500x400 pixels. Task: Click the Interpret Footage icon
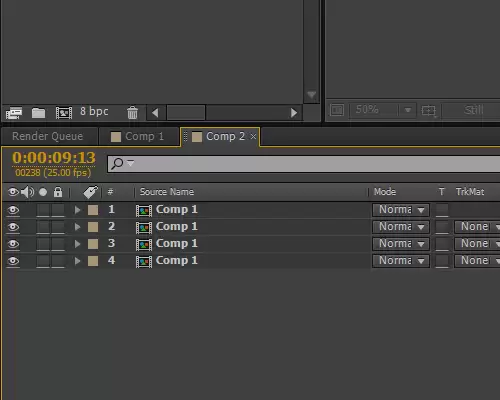[14, 113]
